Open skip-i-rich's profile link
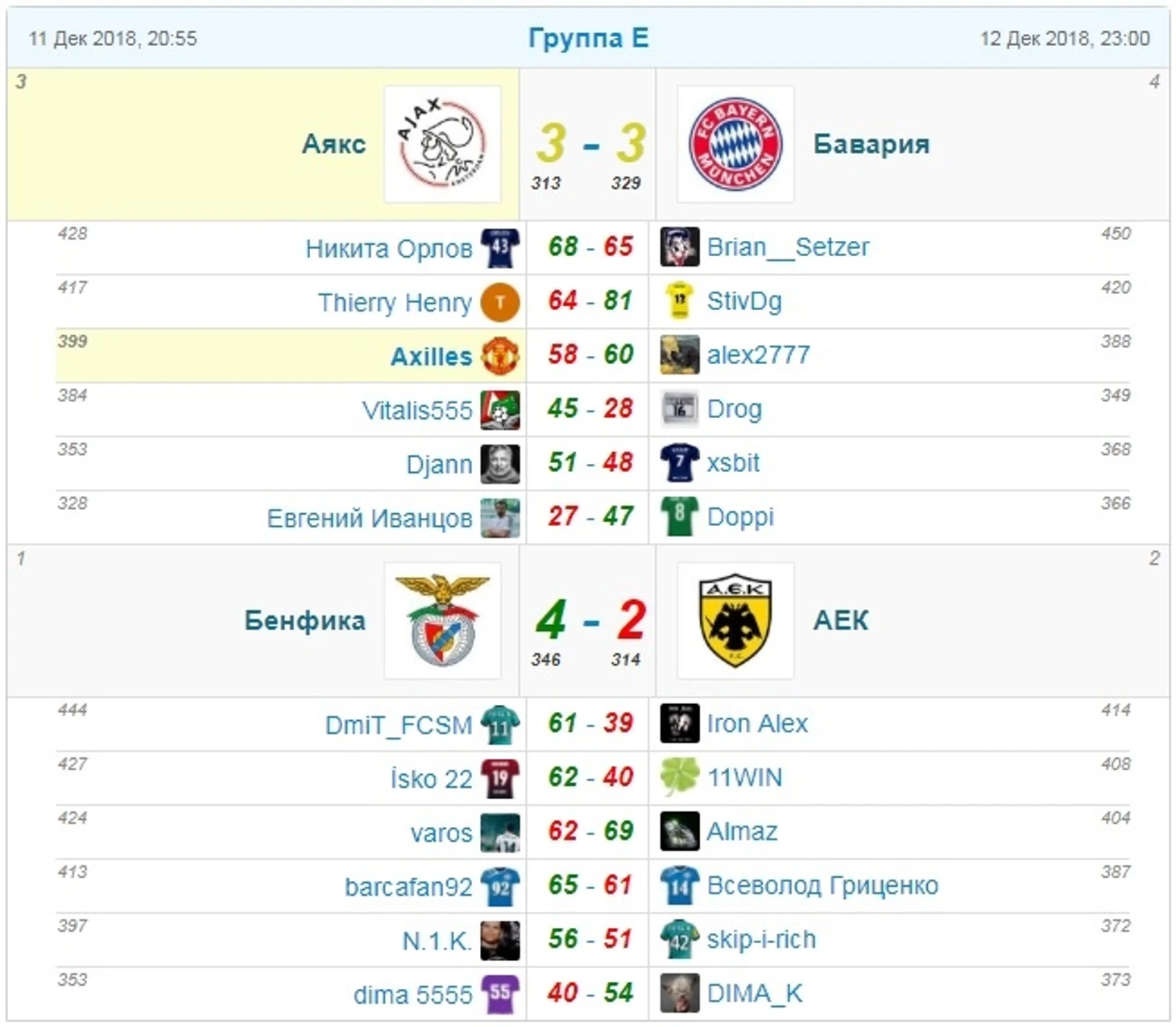The width and height of the screenshot is (1176, 1027). click(761, 939)
